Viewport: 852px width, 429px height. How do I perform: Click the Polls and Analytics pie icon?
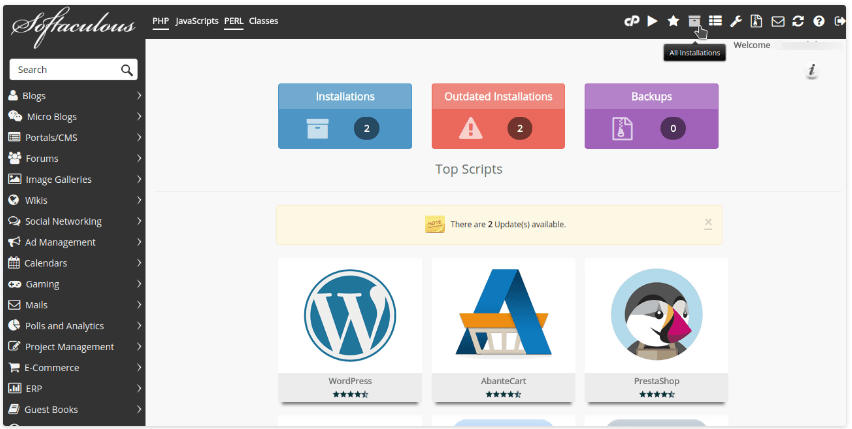(x=14, y=325)
